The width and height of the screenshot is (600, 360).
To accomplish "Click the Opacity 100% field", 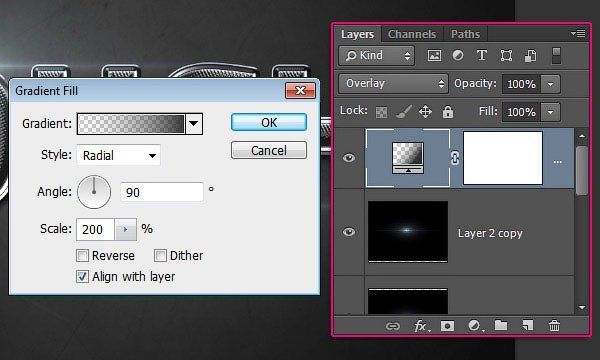I will click(x=521, y=84).
